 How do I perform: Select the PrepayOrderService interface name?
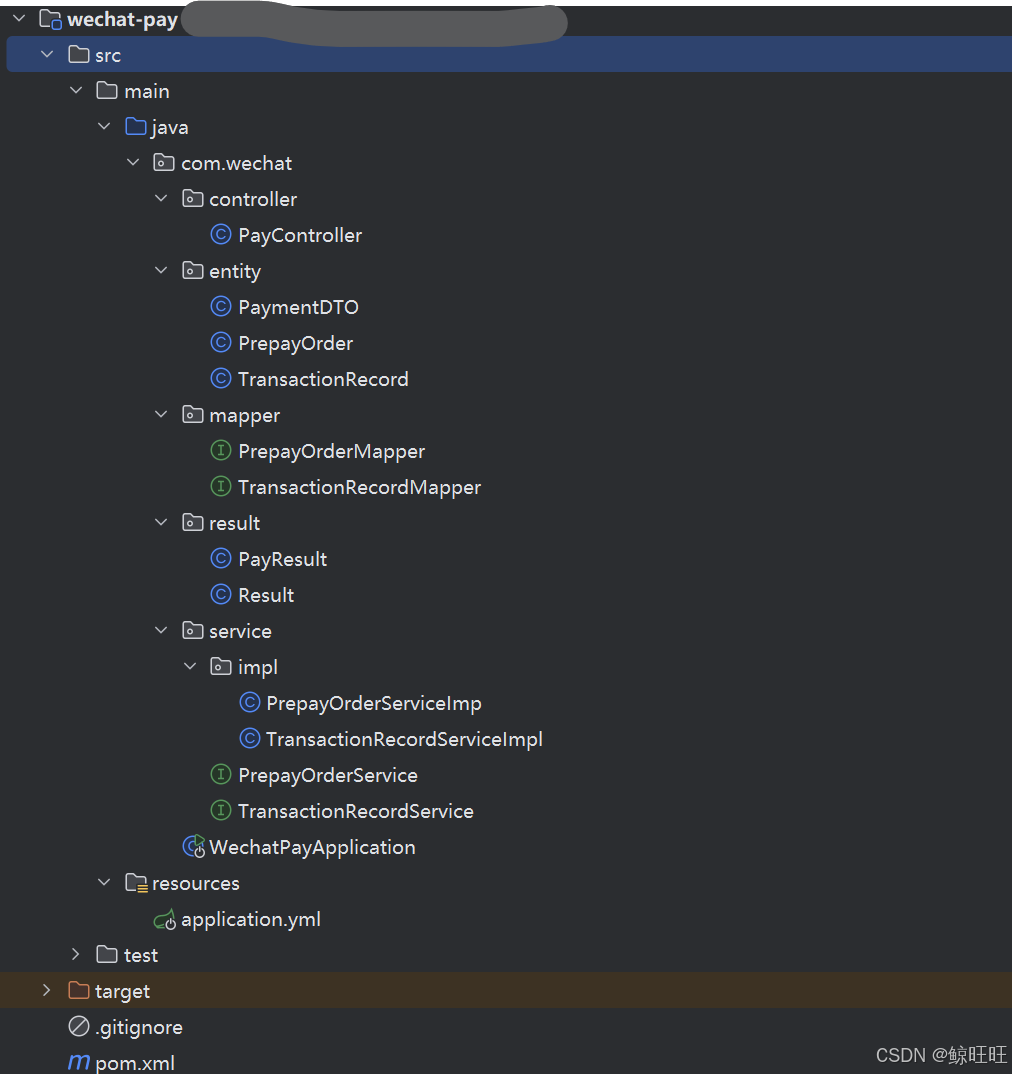328,775
